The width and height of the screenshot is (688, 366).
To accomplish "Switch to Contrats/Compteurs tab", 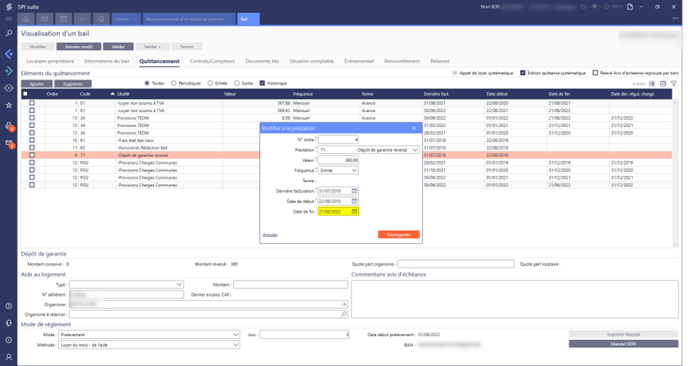I will point(212,61).
